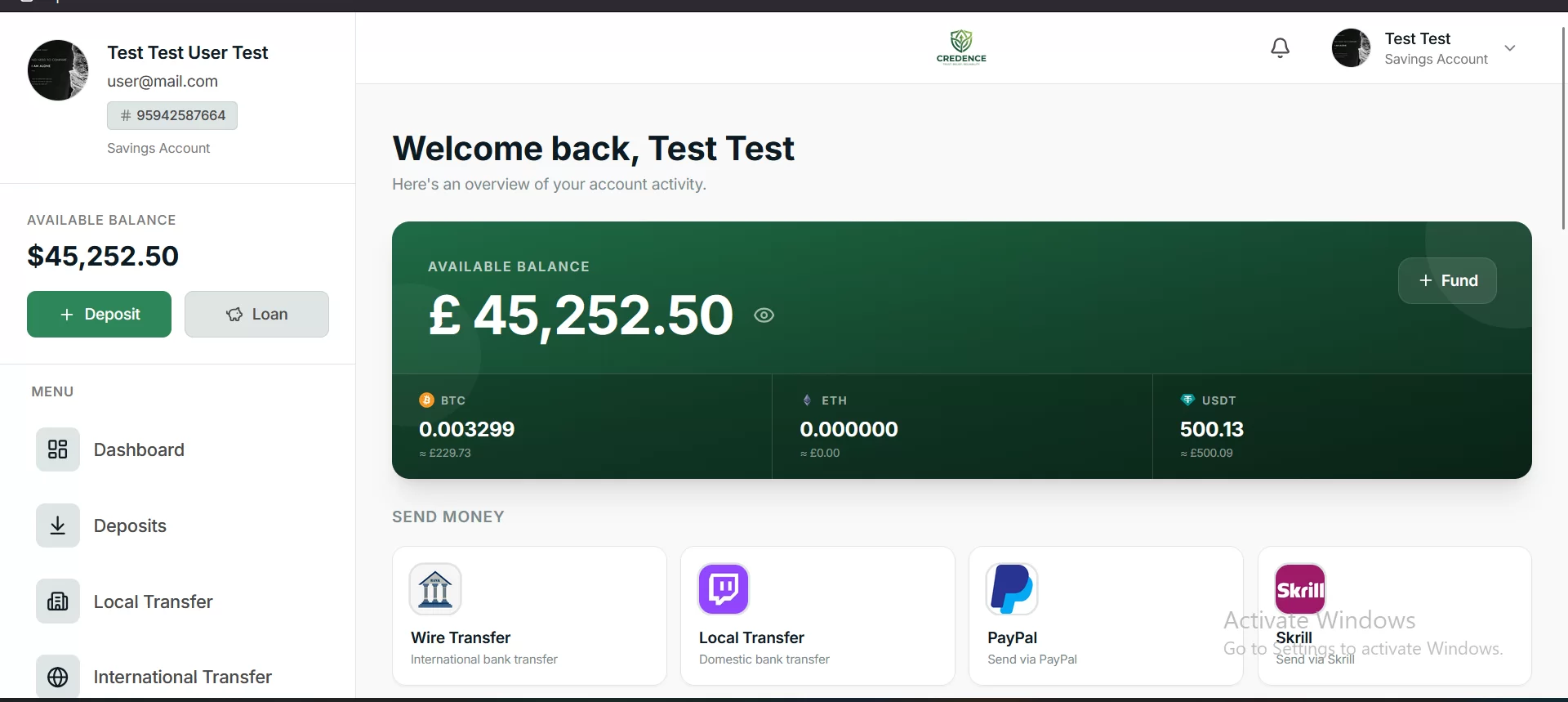Open Deposits menu item
The image size is (1568, 702).
pos(177,525)
